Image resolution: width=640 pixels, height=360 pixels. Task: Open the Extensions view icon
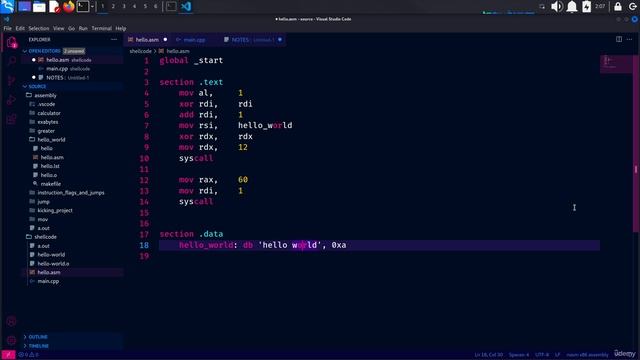11,119
